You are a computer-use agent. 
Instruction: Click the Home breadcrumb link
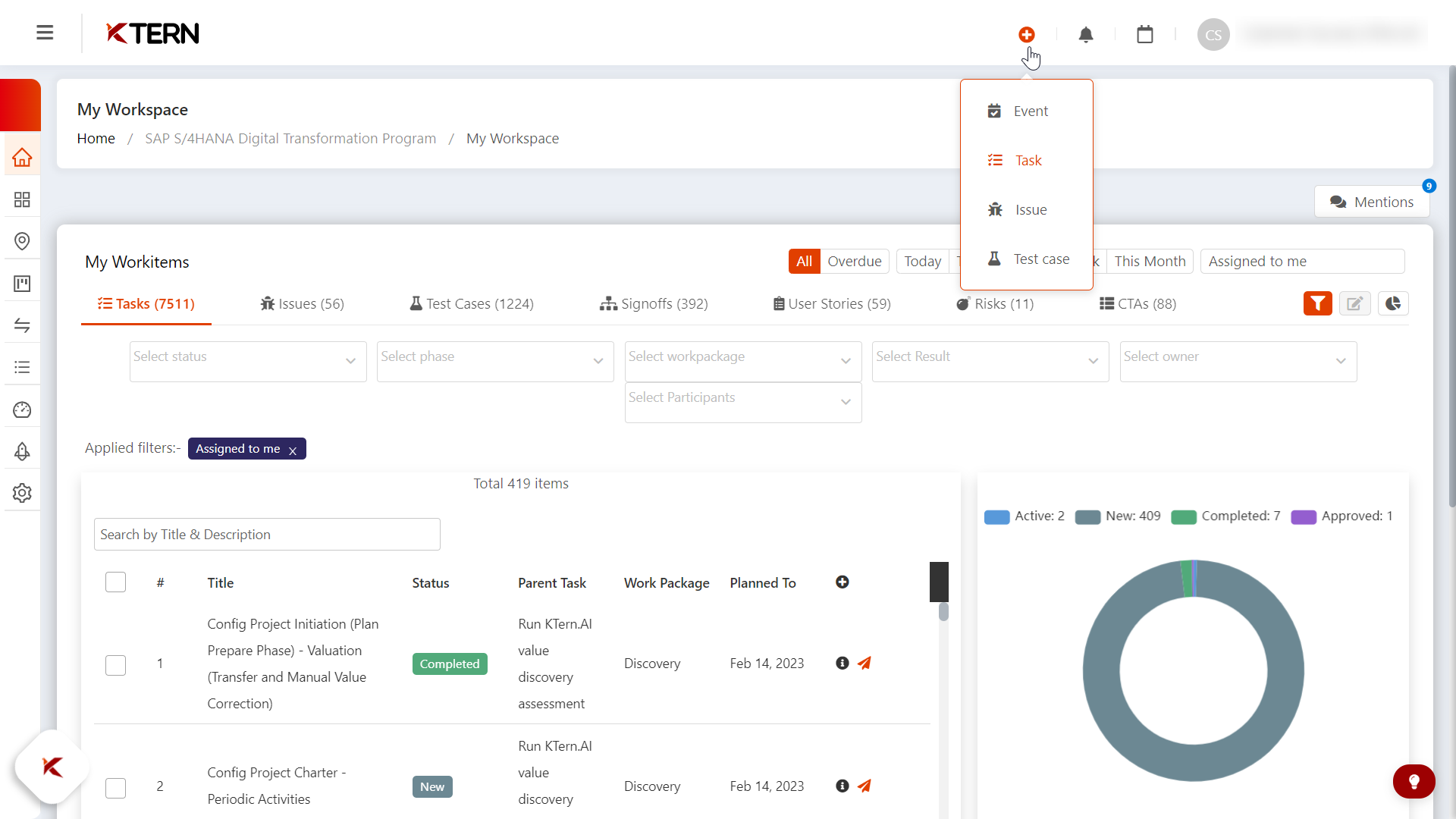(96, 139)
